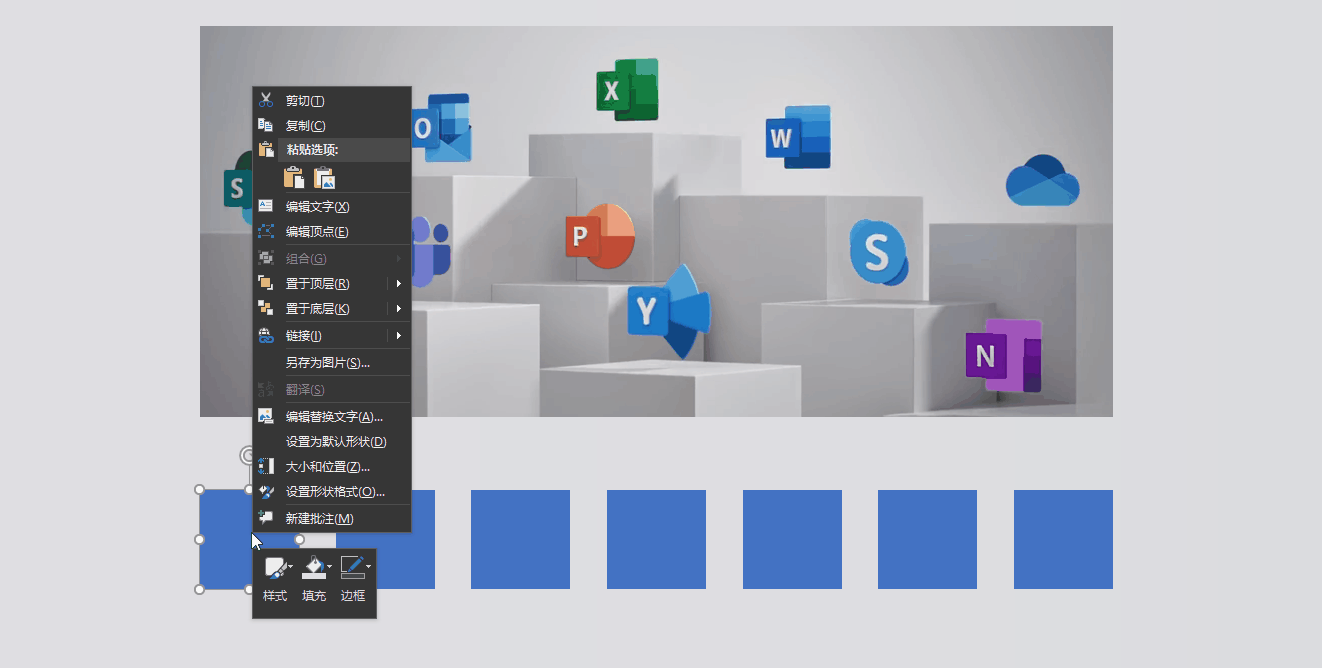Choose 另存为图片 (Save as Picture)

point(331,362)
